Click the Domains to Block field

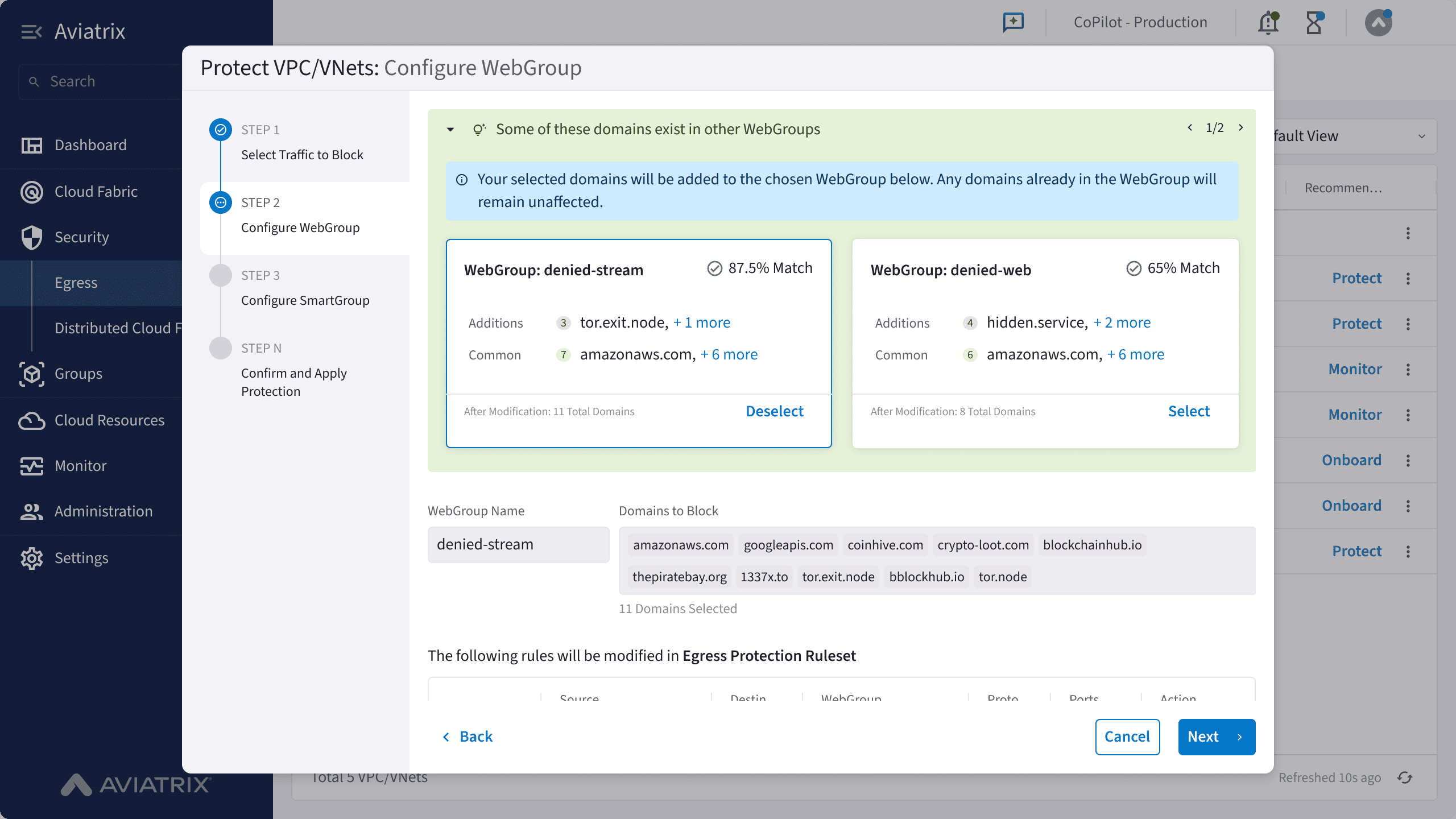pyautogui.click(x=937, y=561)
